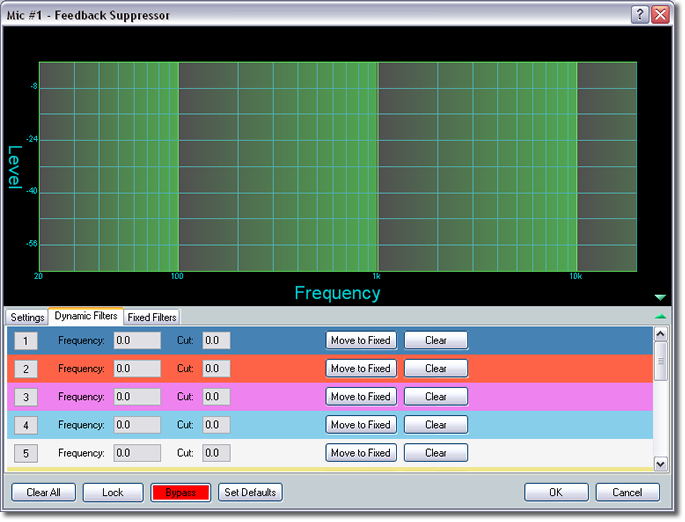Screen dimensions: 685x522
Task: Select filter number 5 button
Action: 26,453
